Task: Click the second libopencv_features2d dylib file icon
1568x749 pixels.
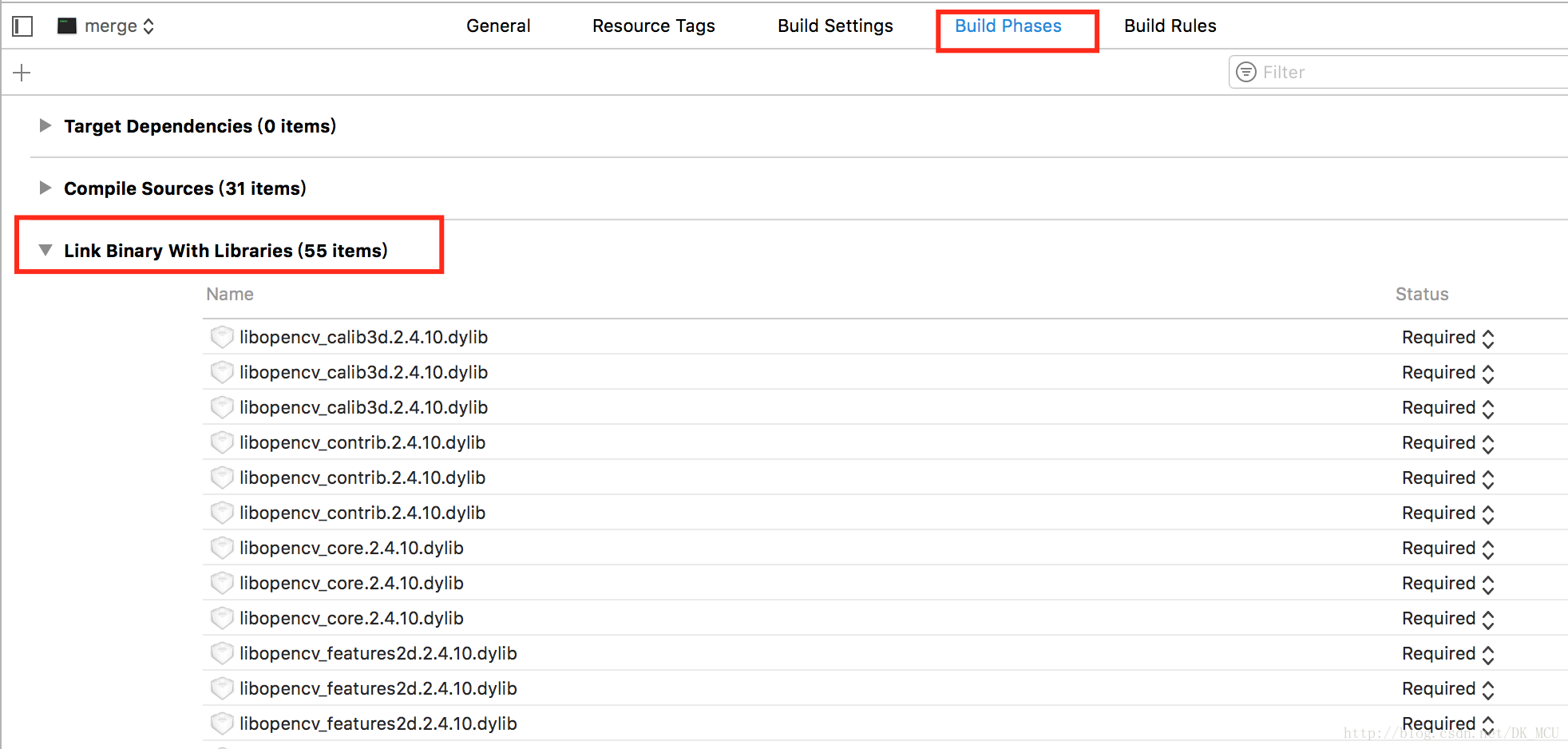Action: pos(222,688)
